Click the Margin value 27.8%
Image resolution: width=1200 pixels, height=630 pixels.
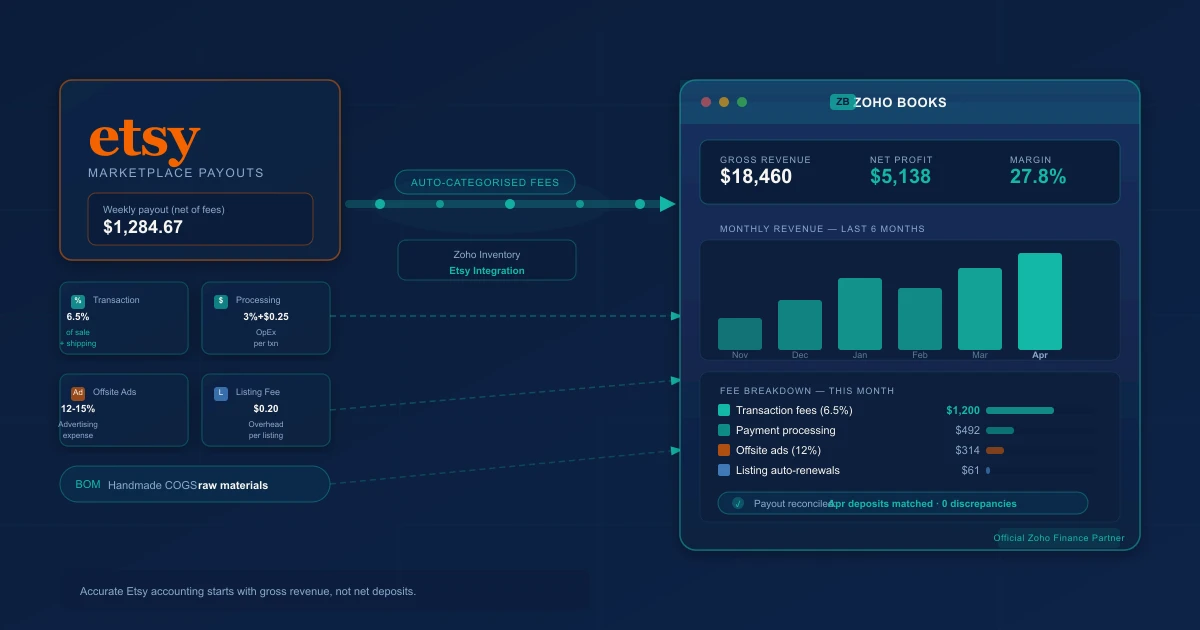coord(1038,177)
